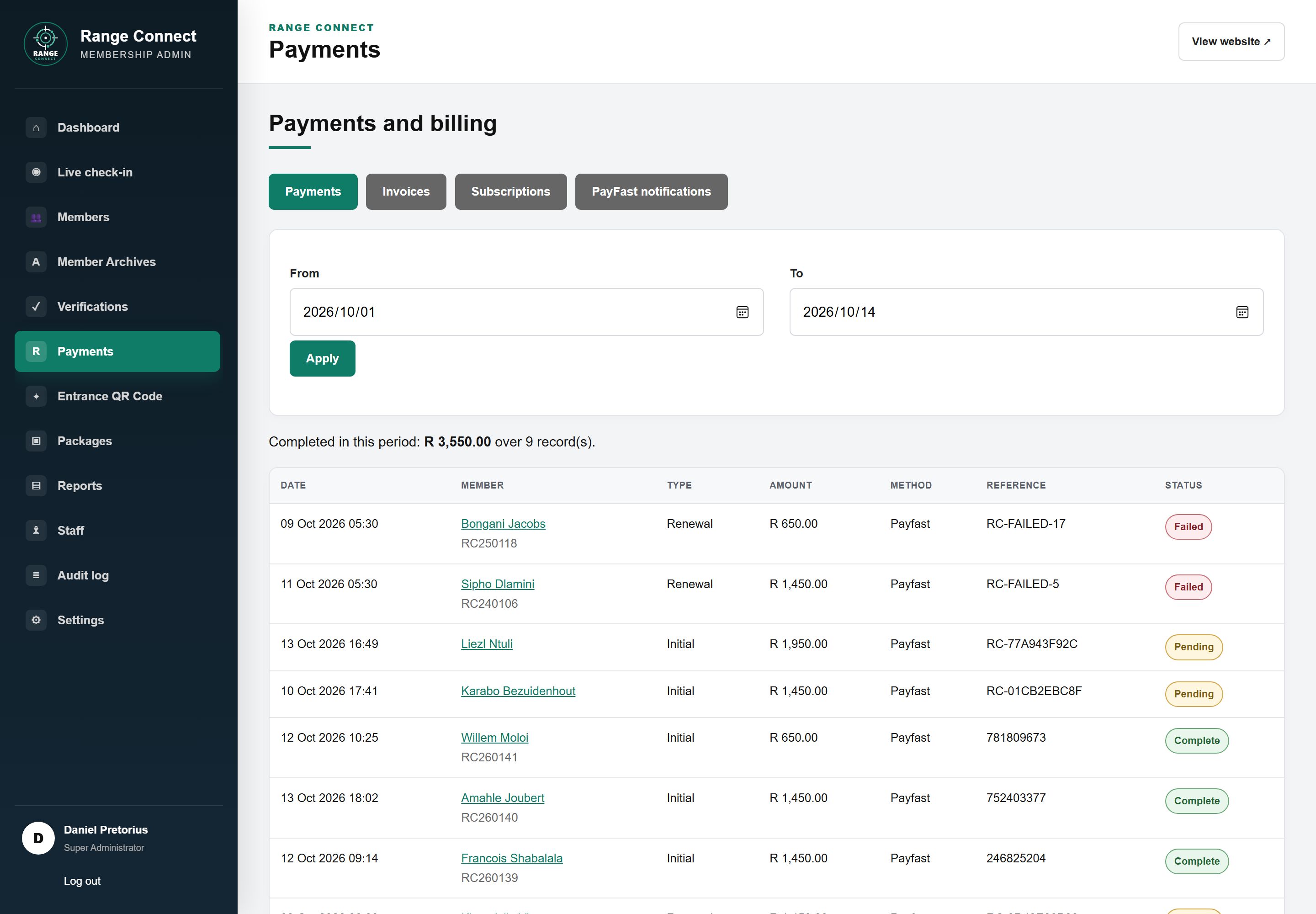The height and width of the screenshot is (914, 1316).
Task: Click the View website button
Action: pyautogui.click(x=1231, y=42)
